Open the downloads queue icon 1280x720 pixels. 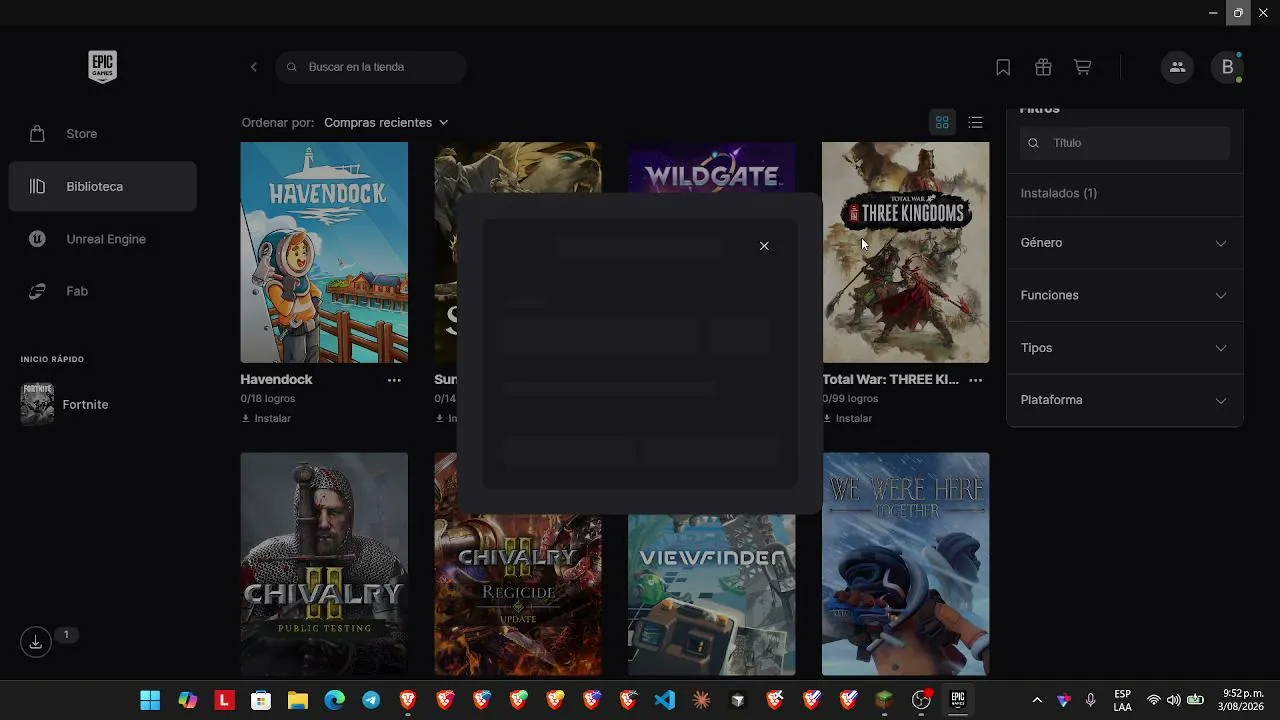[36, 642]
